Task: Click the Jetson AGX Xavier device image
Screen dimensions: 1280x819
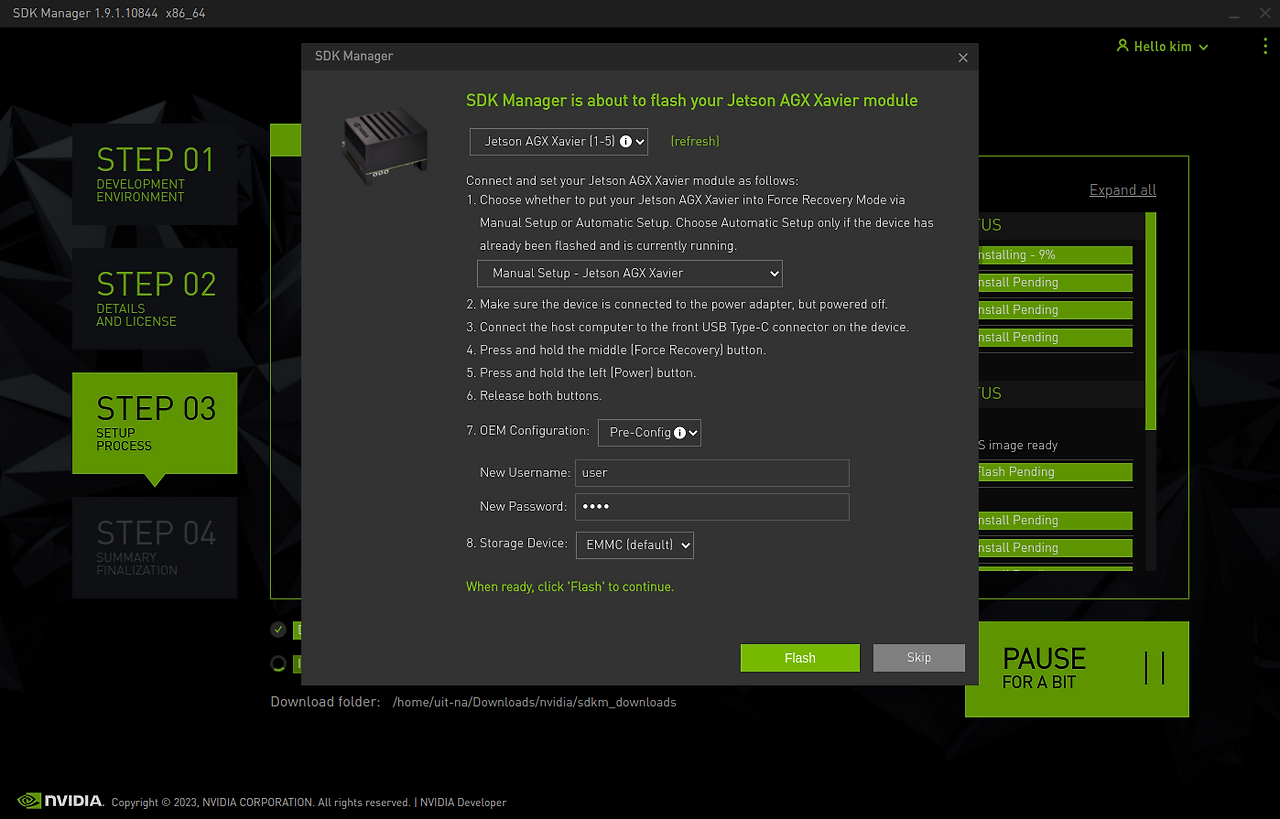Action: [x=385, y=146]
